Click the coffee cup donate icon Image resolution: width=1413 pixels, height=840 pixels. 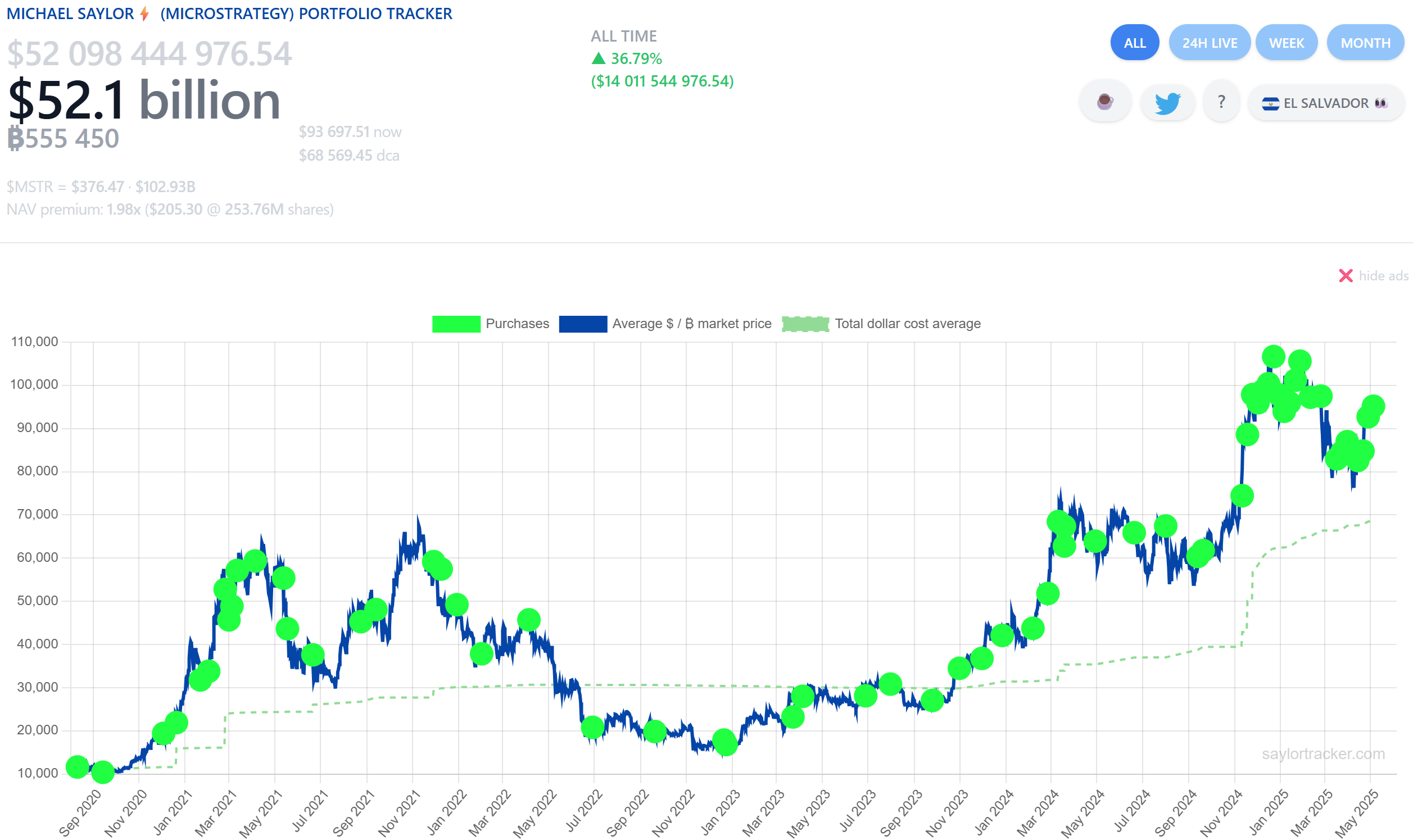pyautogui.click(x=1104, y=102)
